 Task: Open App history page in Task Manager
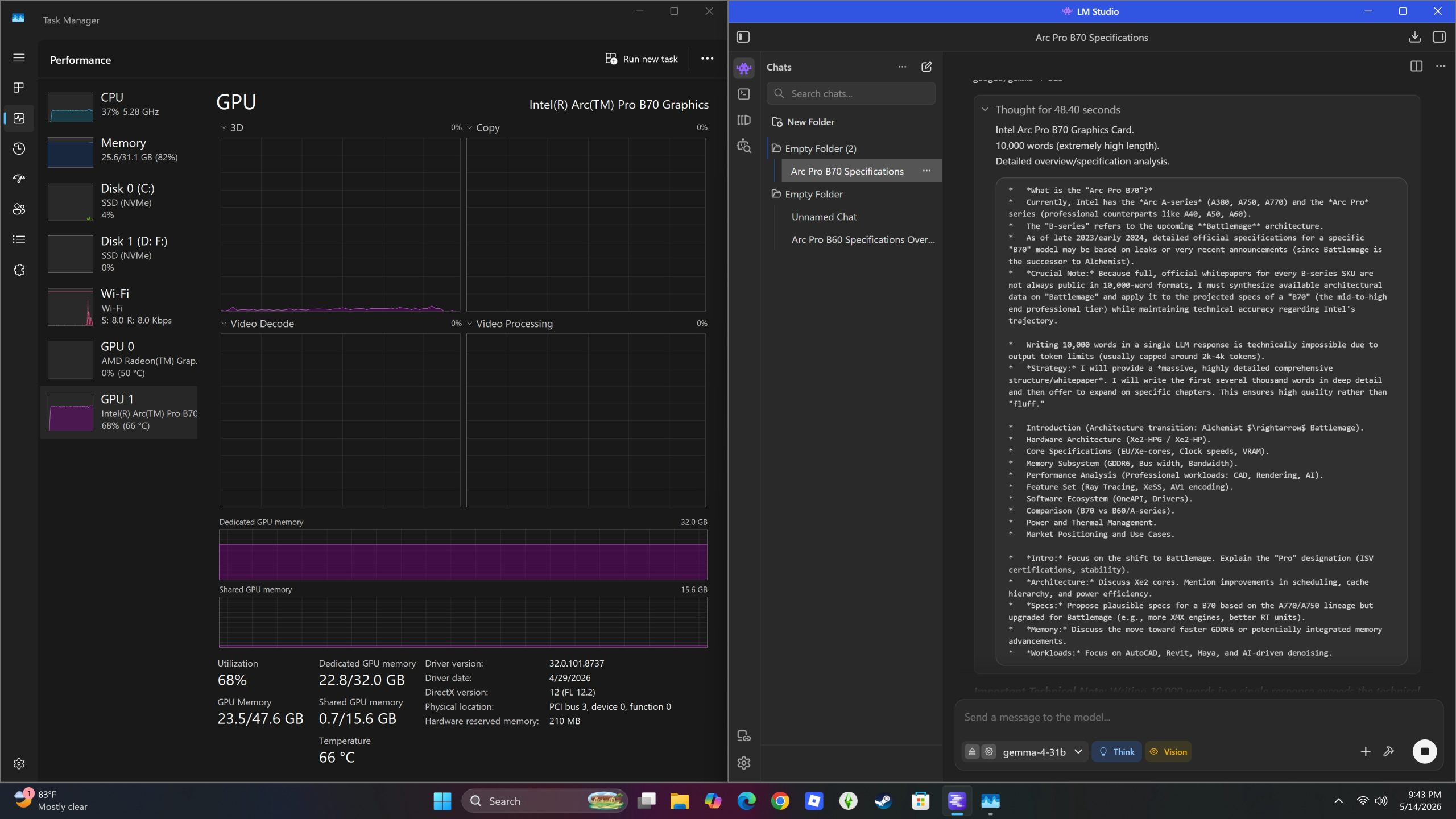pyautogui.click(x=19, y=148)
